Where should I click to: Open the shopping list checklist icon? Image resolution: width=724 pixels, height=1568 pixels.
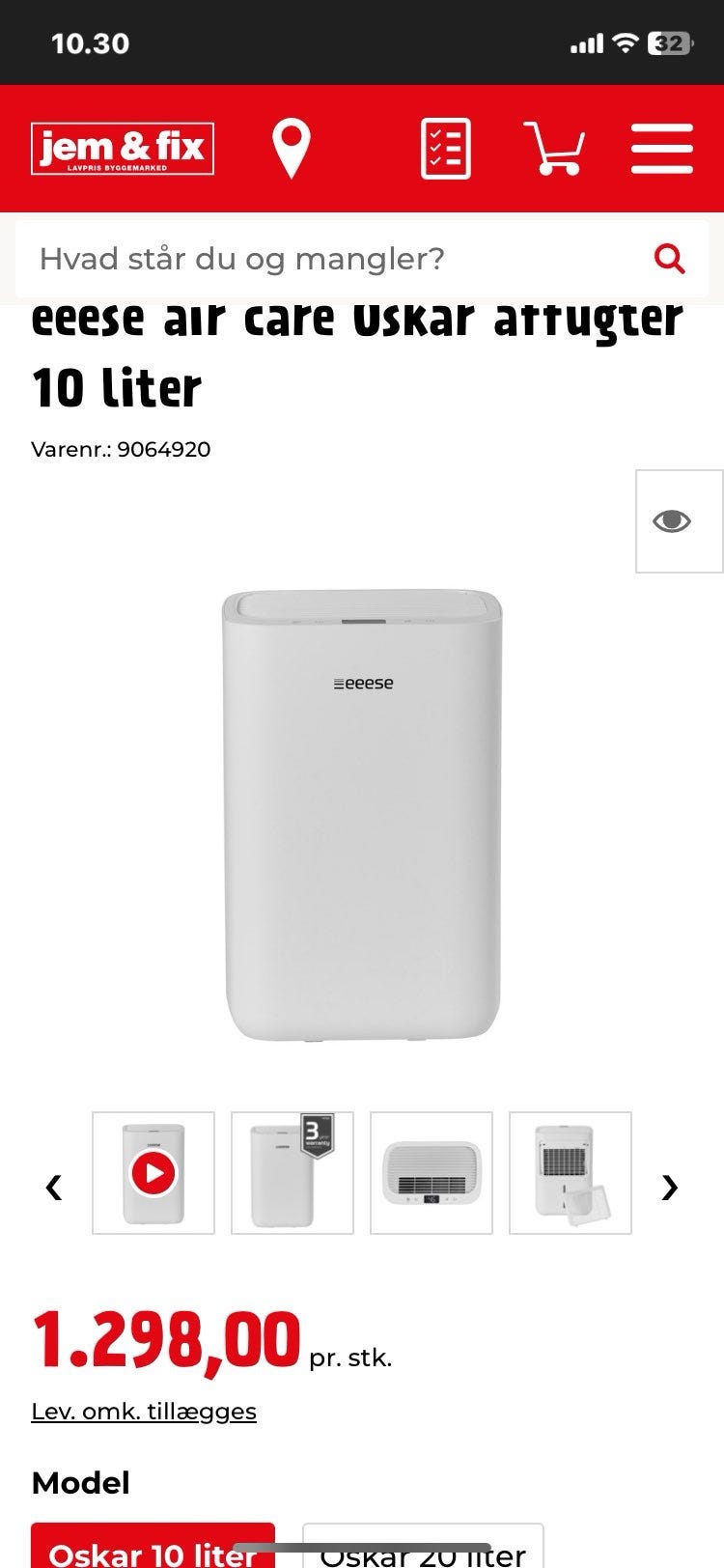pos(446,149)
